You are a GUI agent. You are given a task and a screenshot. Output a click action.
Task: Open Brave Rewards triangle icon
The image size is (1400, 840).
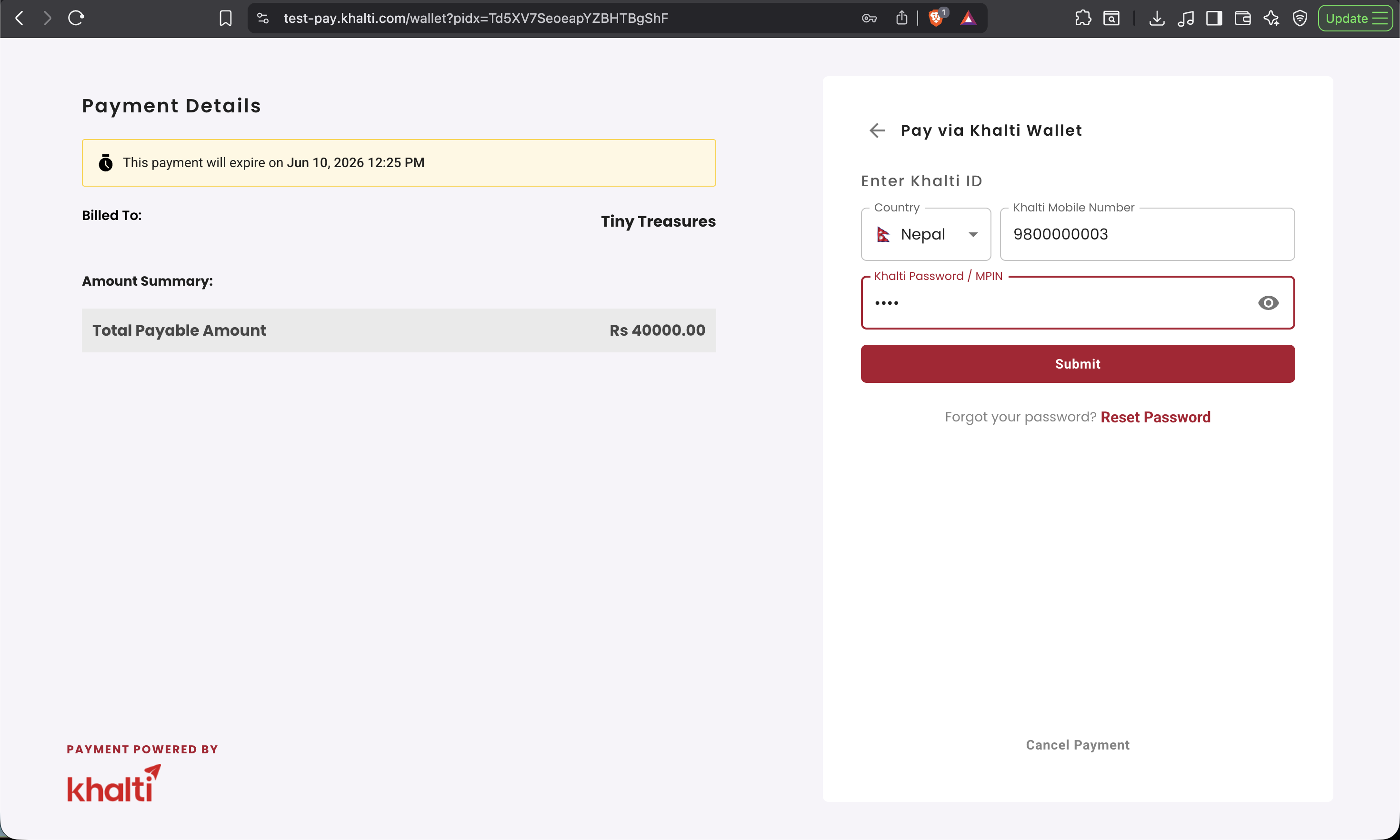pos(968,19)
